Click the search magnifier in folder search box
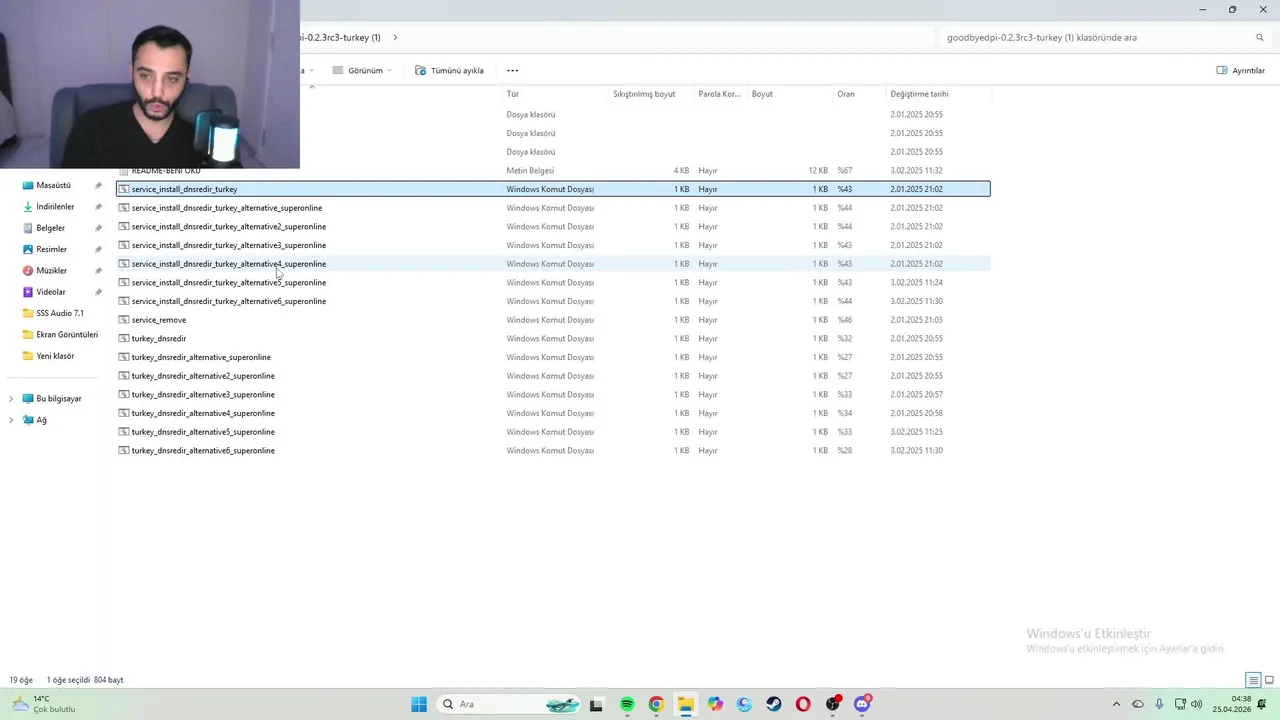1280x720 pixels. [1260, 37]
